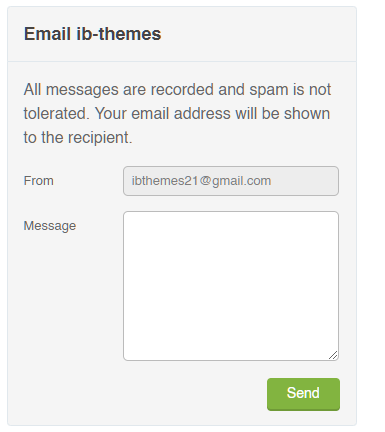Click the "to the recipient." text
385x432 pixels.
tap(78, 137)
